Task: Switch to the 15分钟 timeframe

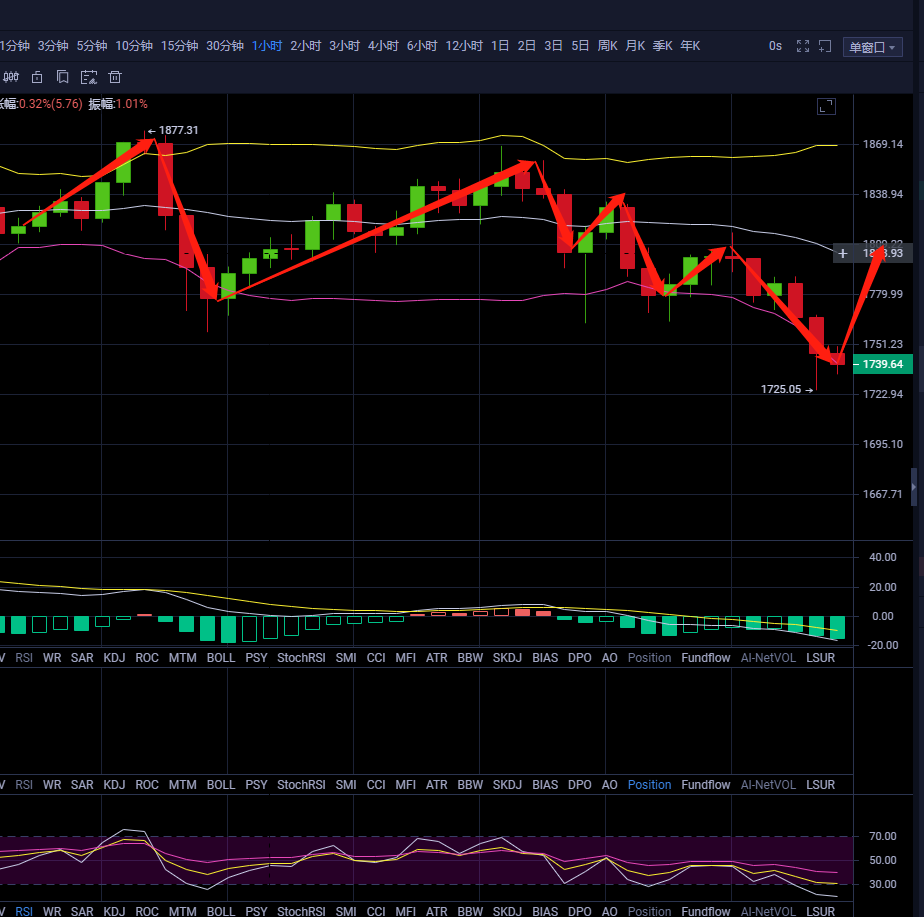Action: 180,46
